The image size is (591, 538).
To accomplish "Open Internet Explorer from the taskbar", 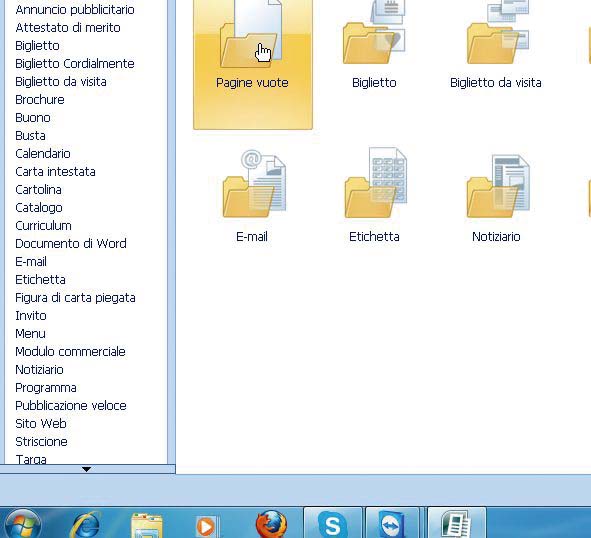I will click(86, 525).
